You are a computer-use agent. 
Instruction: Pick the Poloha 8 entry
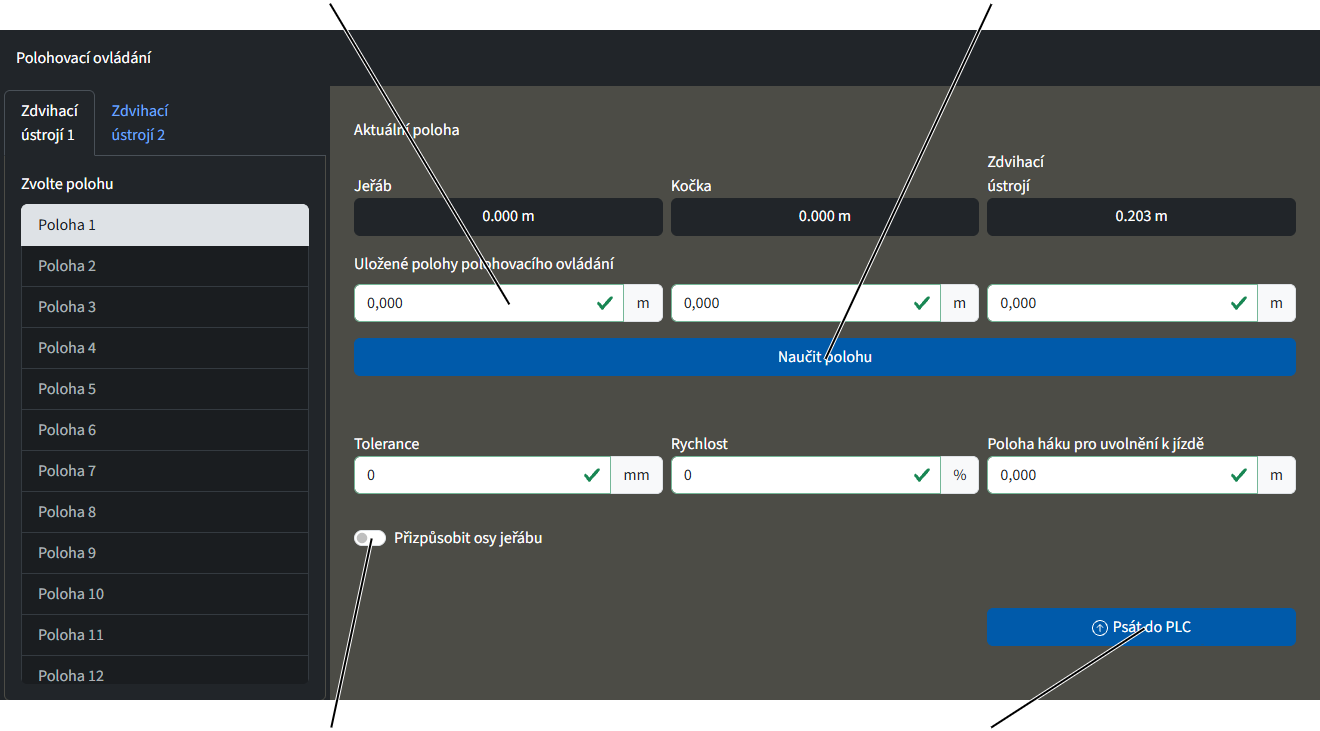(x=165, y=512)
